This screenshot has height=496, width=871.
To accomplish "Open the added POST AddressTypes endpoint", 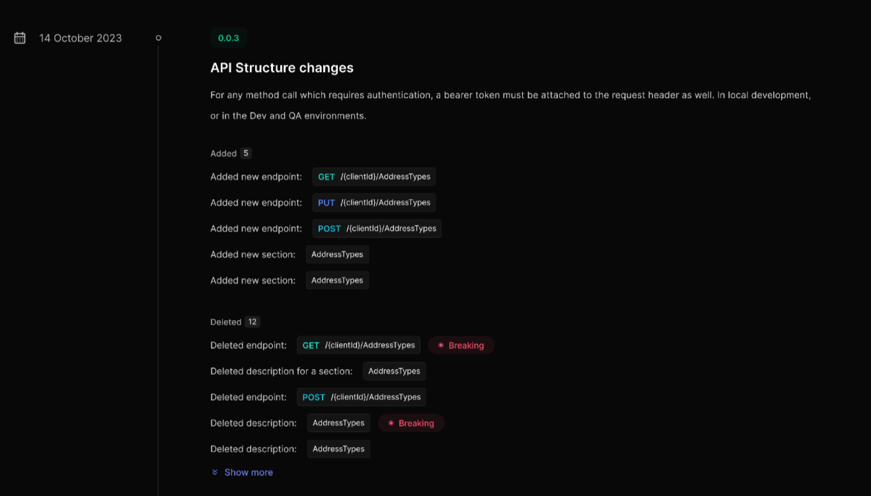I will click(x=377, y=229).
